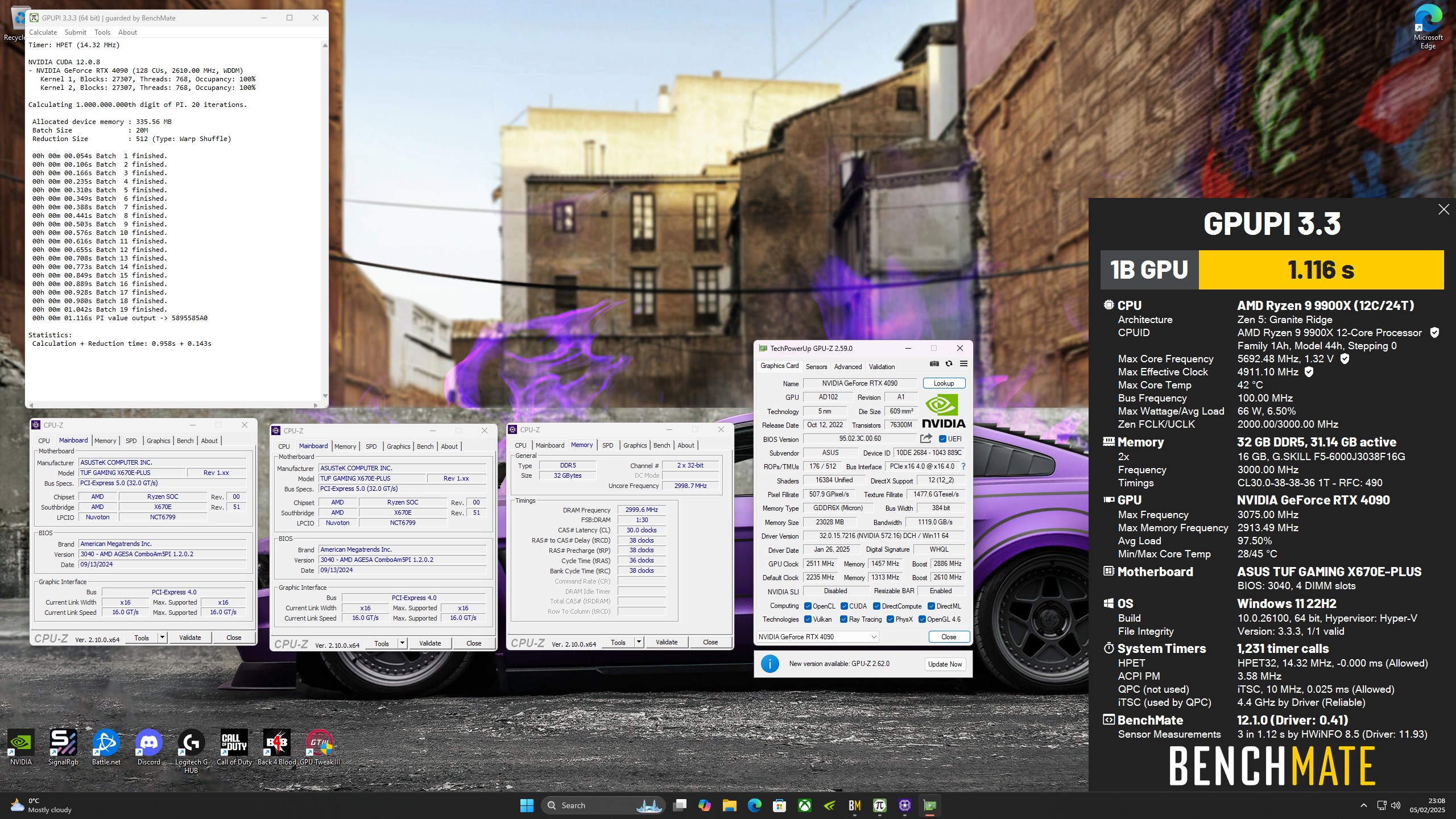The image size is (1456, 819).
Task: Switch to the Sensors tab in GPU-Z
Action: (x=816, y=367)
